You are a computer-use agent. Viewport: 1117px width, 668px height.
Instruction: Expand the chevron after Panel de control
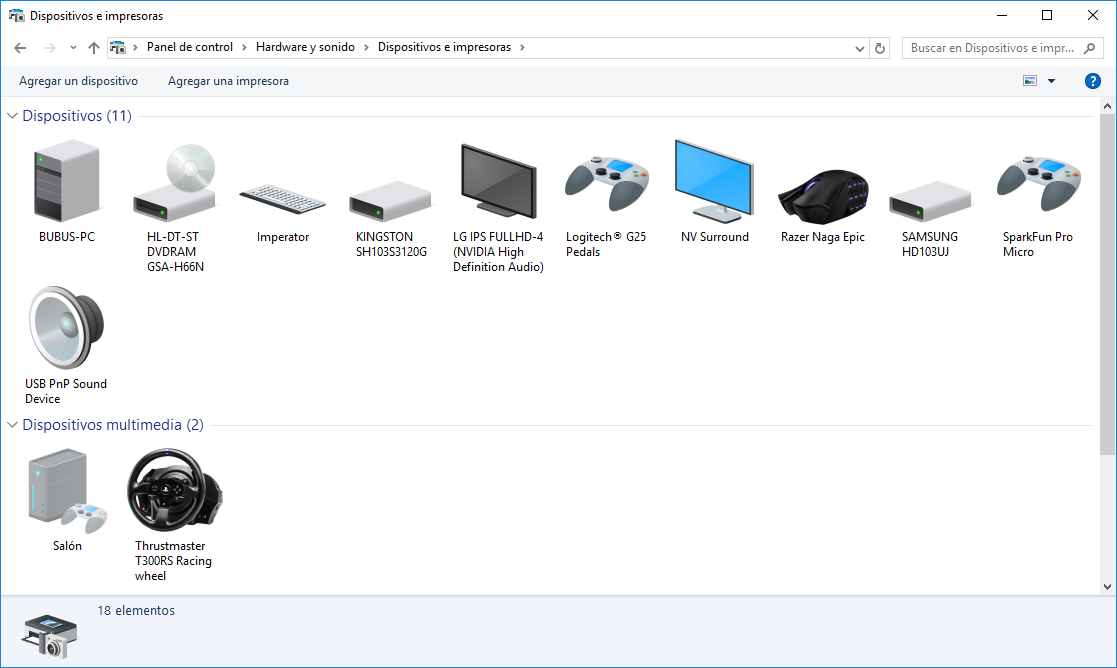click(x=244, y=47)
